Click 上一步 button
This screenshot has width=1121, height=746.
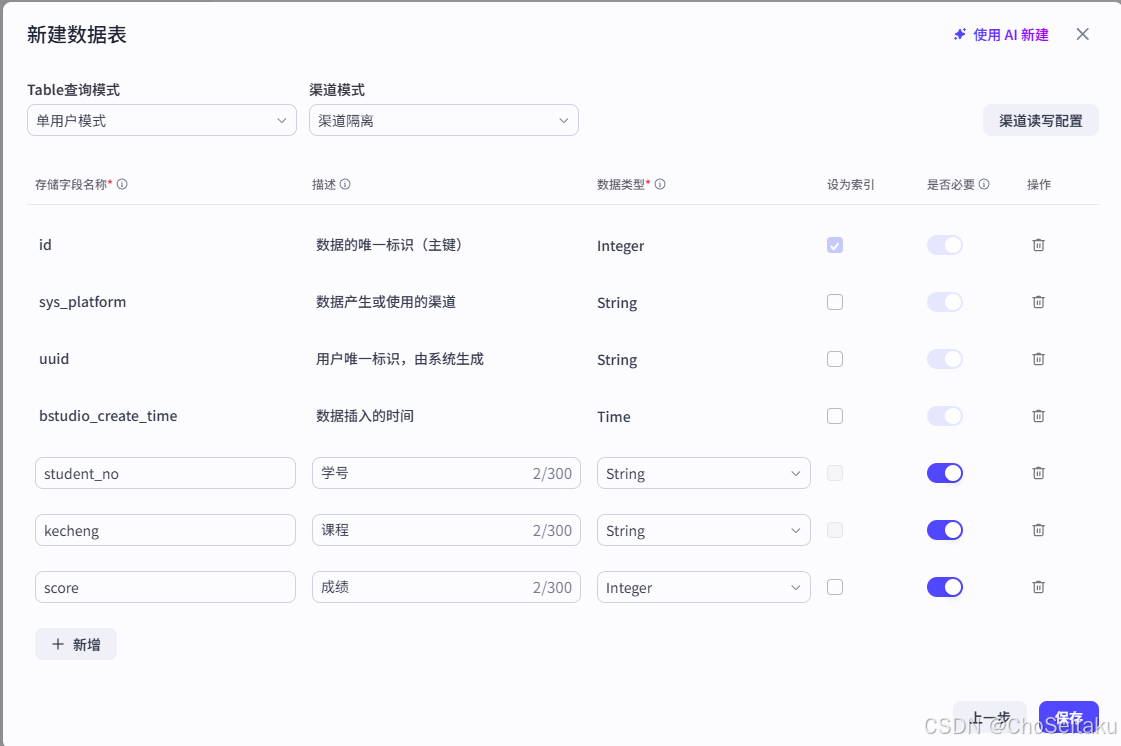click(989, 717)
